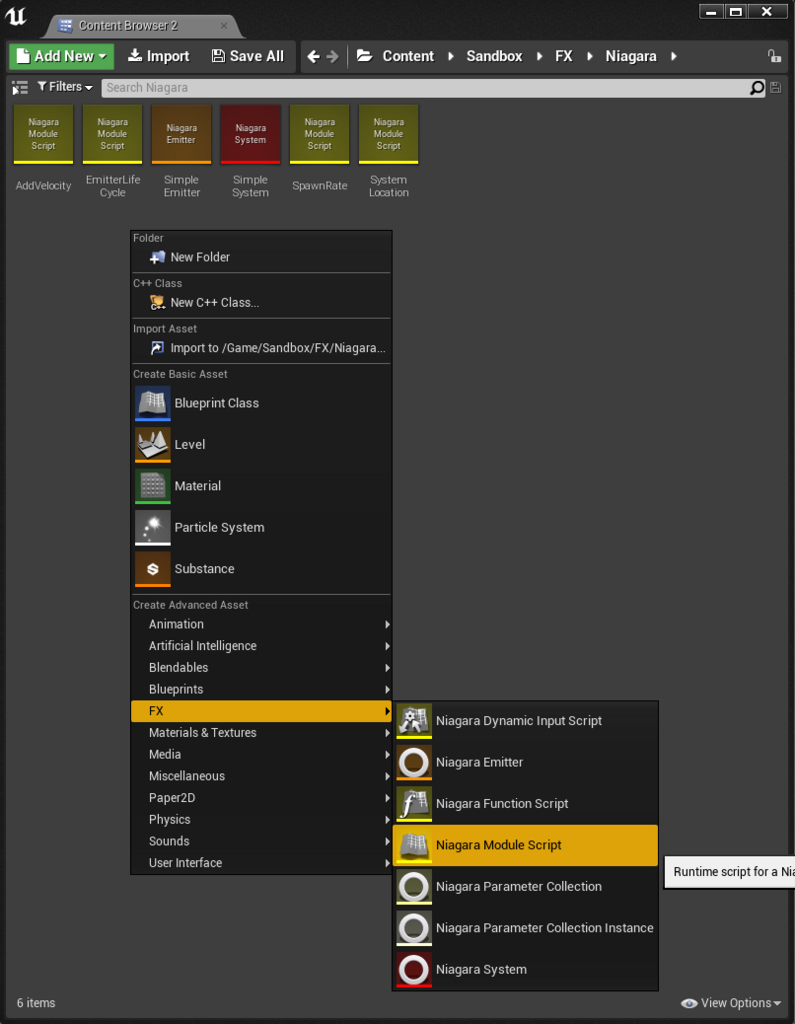
Task: Expand arrow after Sandbox breadcrumb
Action: (540, 56)
